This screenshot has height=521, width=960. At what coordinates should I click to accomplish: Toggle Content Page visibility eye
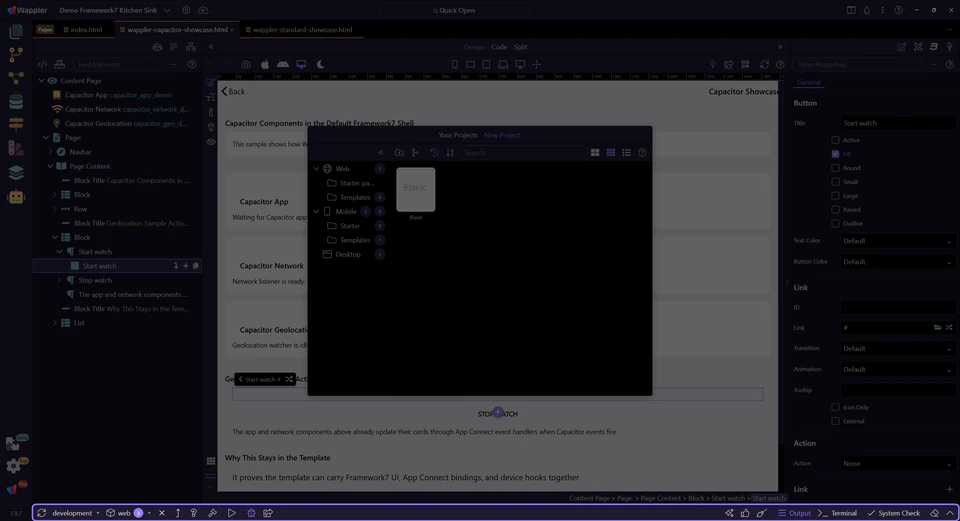(52, 81)
